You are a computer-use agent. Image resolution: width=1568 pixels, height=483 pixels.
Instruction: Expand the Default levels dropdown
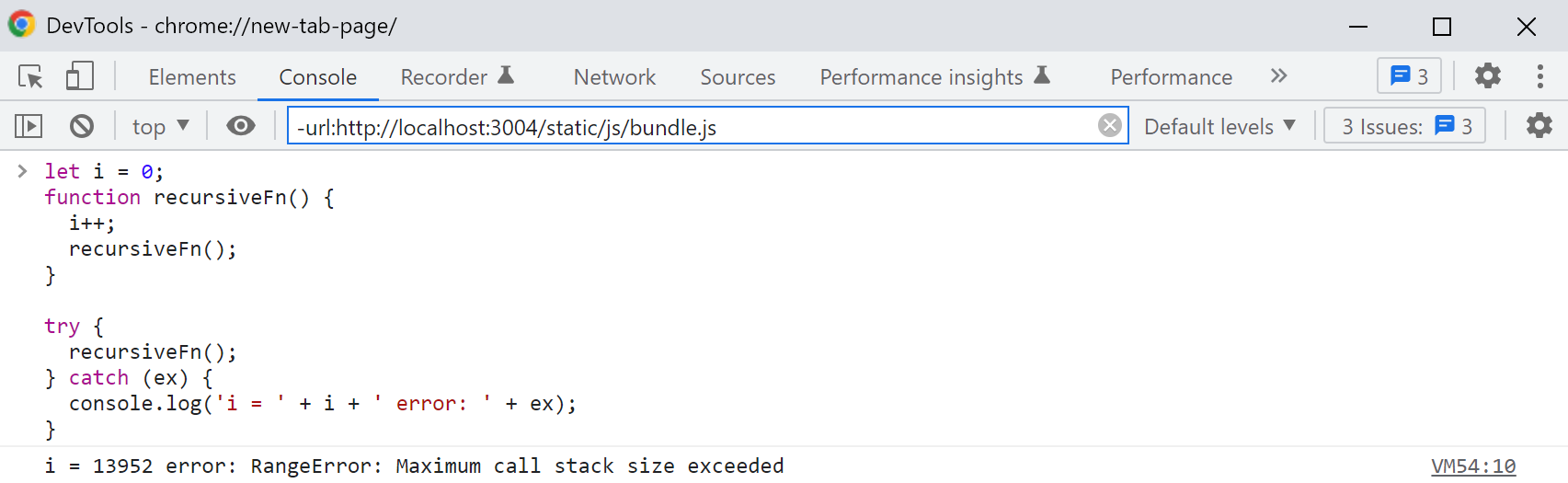click(x=1219, y=126)
